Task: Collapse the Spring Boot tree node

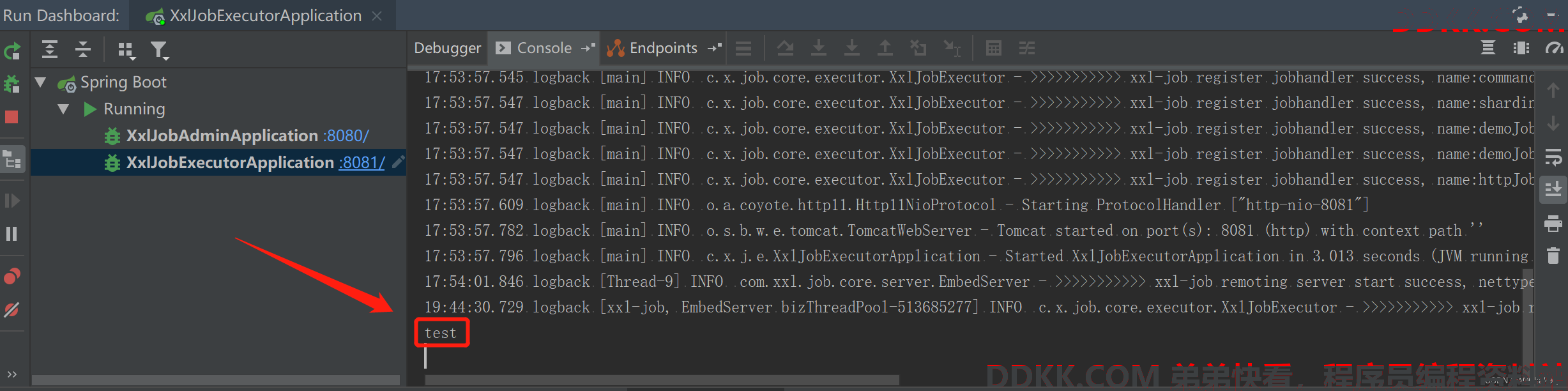Action: [x=41, y=82]
